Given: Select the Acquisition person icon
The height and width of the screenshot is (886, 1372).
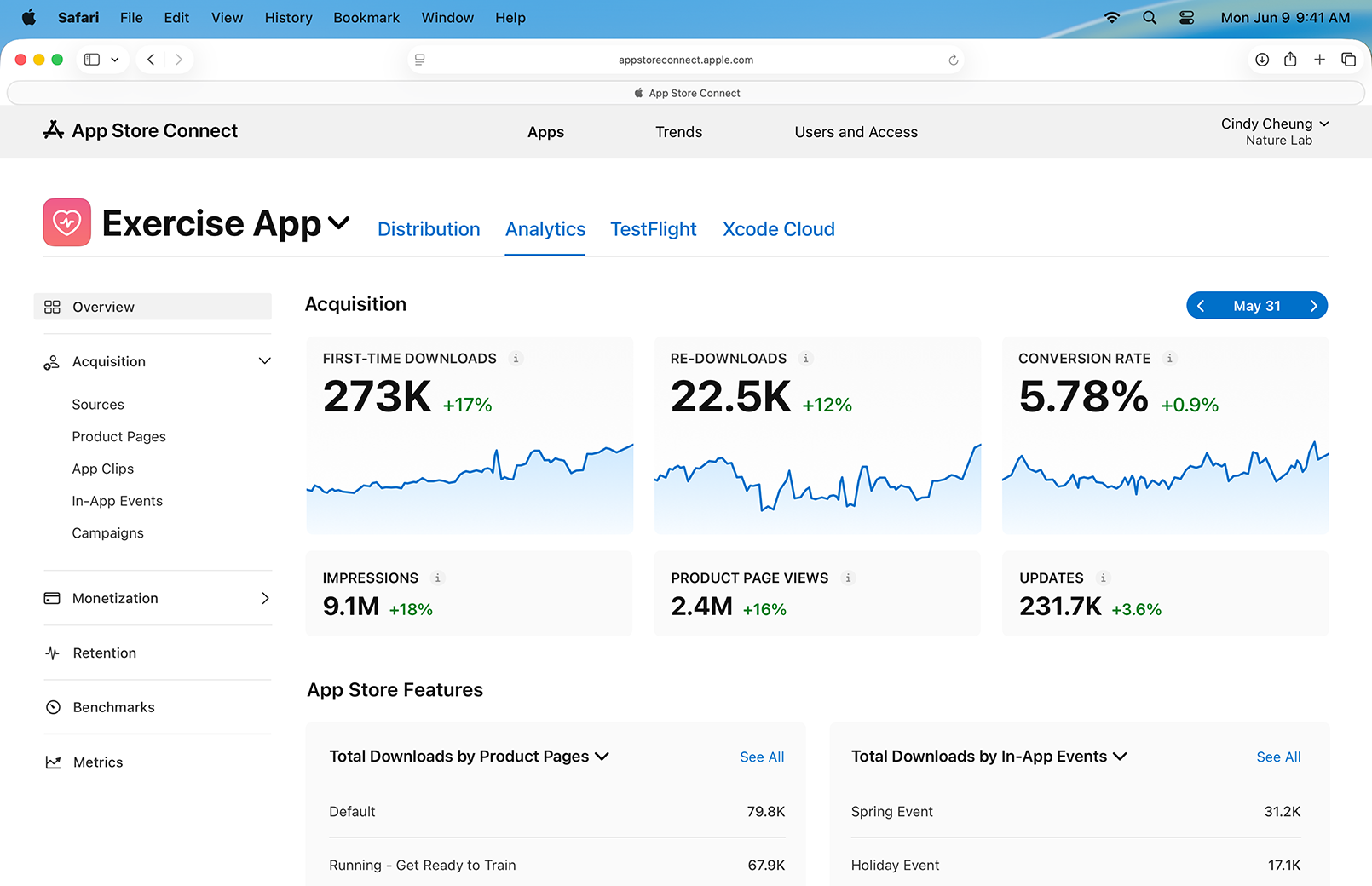Looking at the screenshot, I should coord(52,361).
